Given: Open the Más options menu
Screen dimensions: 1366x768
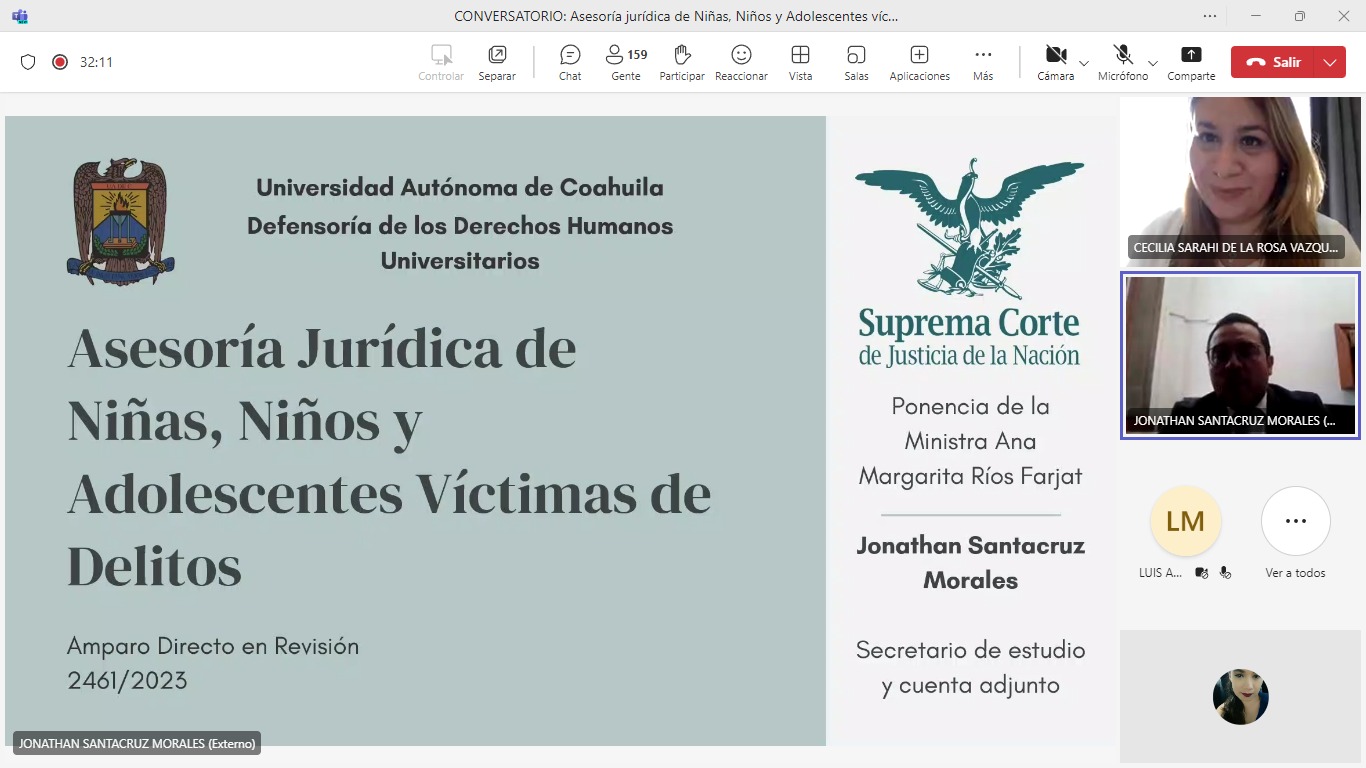Looking at the screenshot, I should click(x=983, y=62).
